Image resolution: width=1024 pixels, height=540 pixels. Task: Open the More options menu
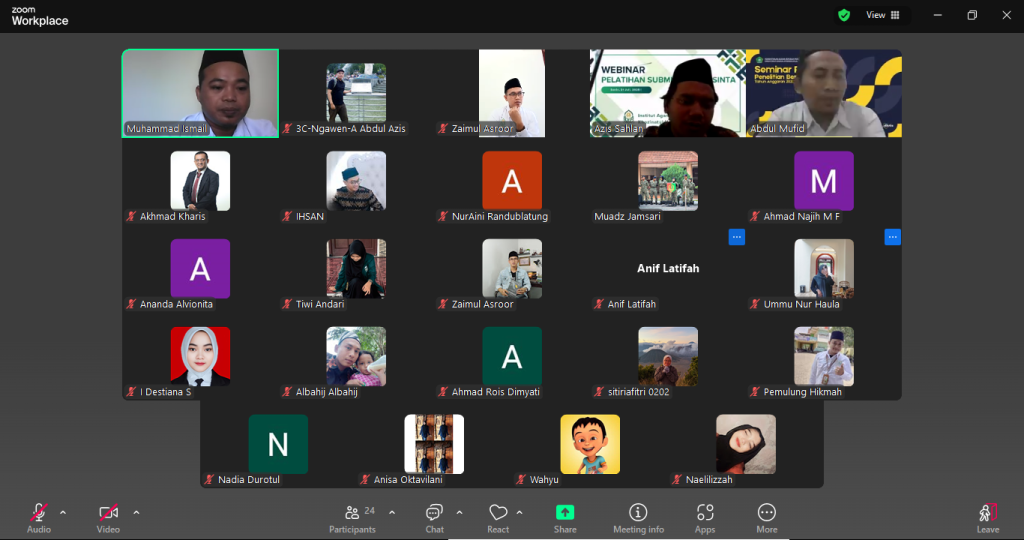[x=767, y=516]
